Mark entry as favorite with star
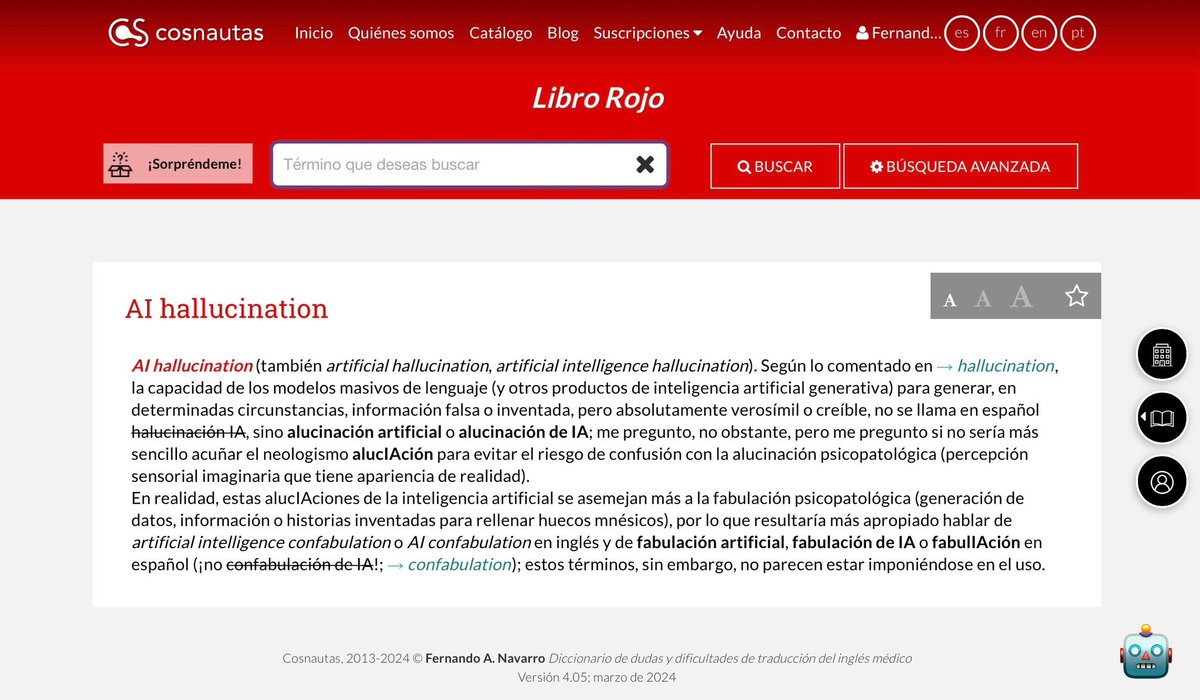 [x=1076, y=296]
